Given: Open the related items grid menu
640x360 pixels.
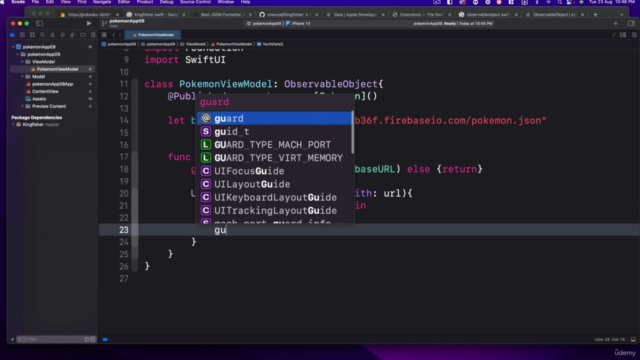Looking at the screenshot, I should [104, 35].
